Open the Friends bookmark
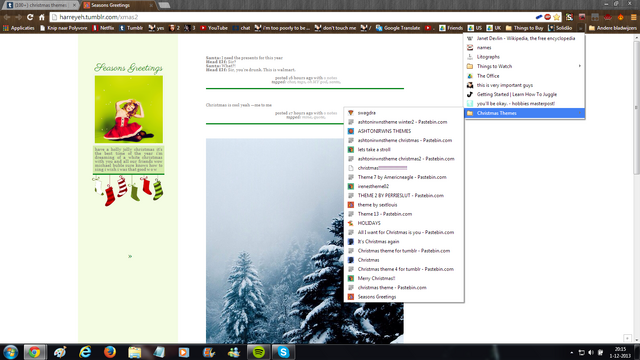640x360 pixels. tap(451, 28)
